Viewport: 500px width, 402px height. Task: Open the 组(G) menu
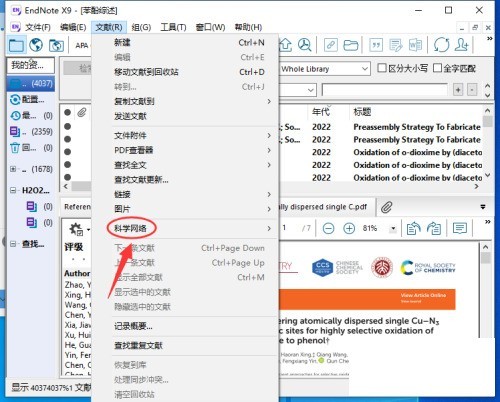141,27
